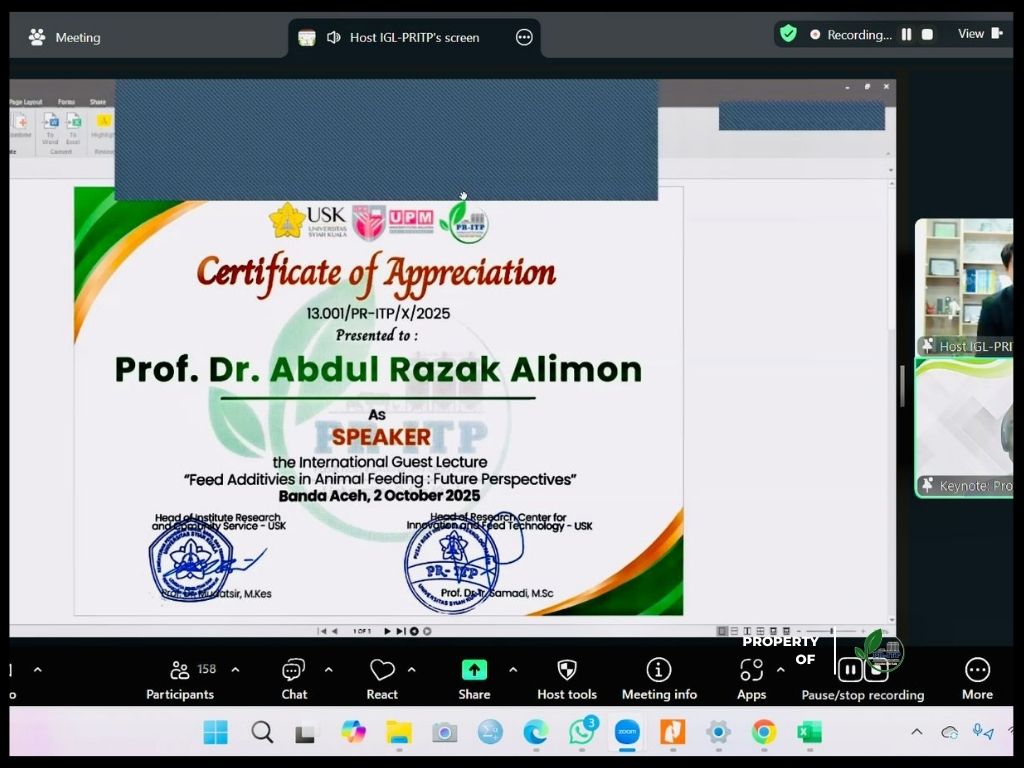Open WhatsApp from the Windows taskbar
The image size is (1024, 768).
581,733
